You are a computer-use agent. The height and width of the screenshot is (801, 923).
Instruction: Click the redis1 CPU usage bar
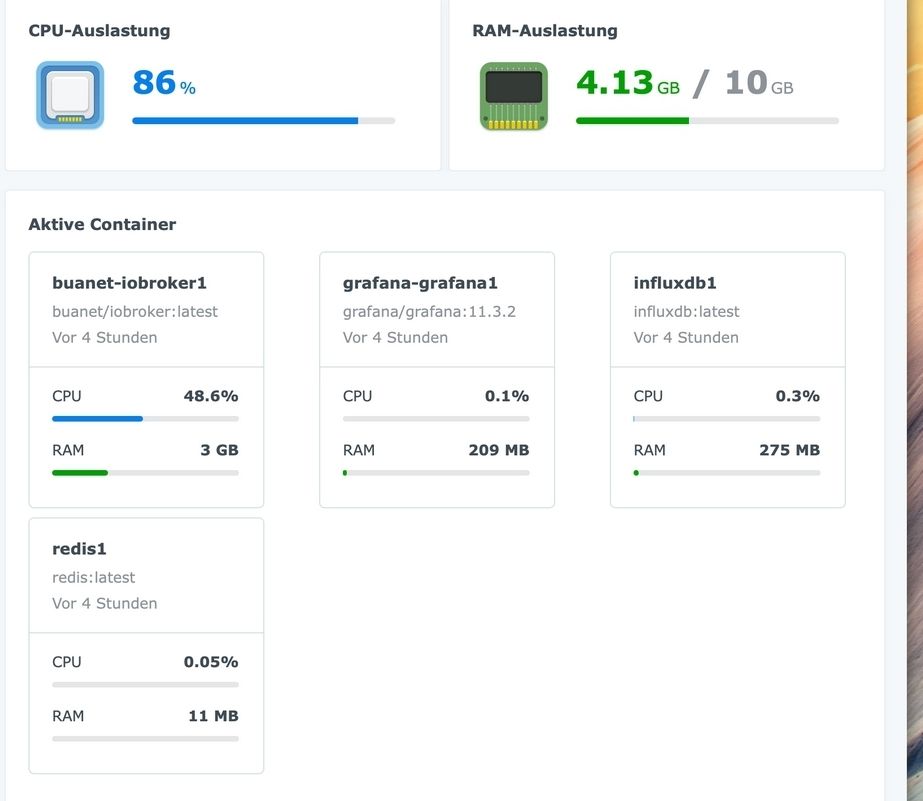[x=145, y=685]
